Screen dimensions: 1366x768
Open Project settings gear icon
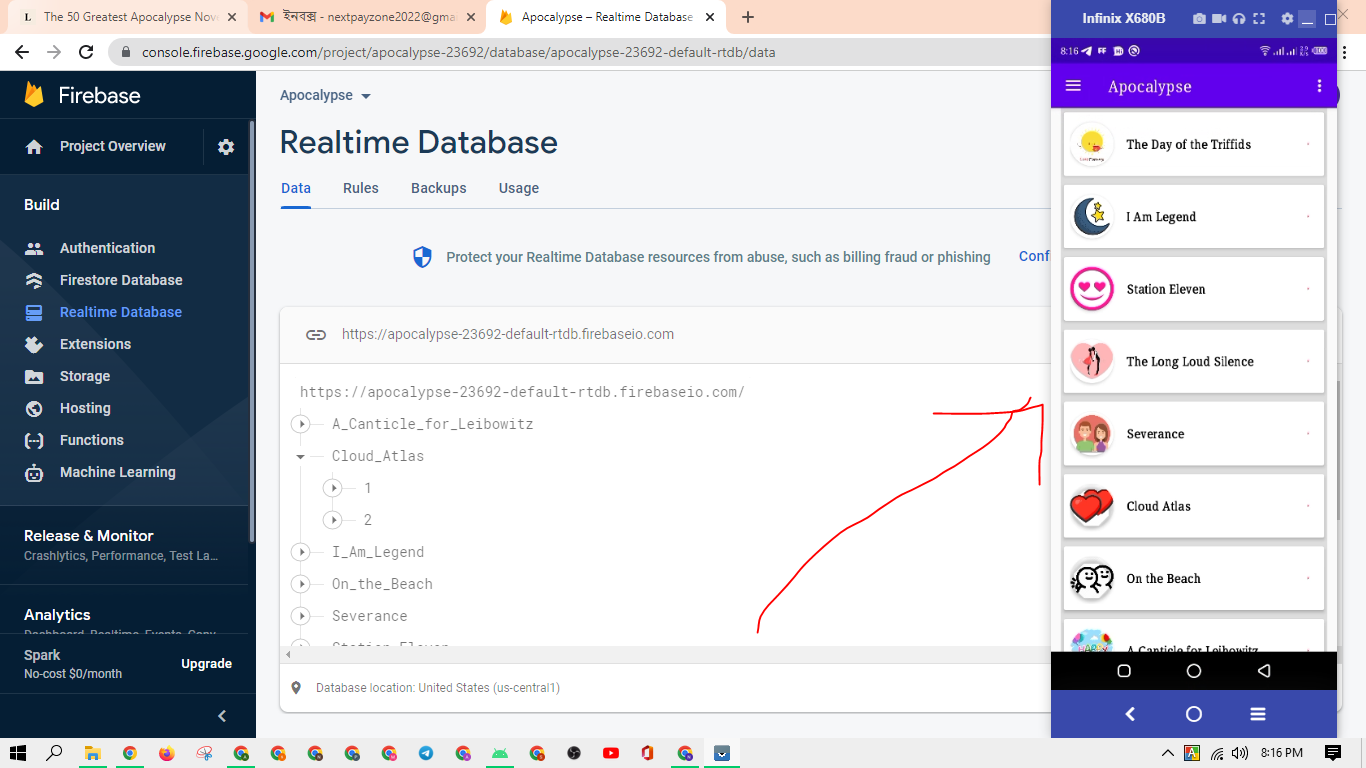tap(226, 147)
